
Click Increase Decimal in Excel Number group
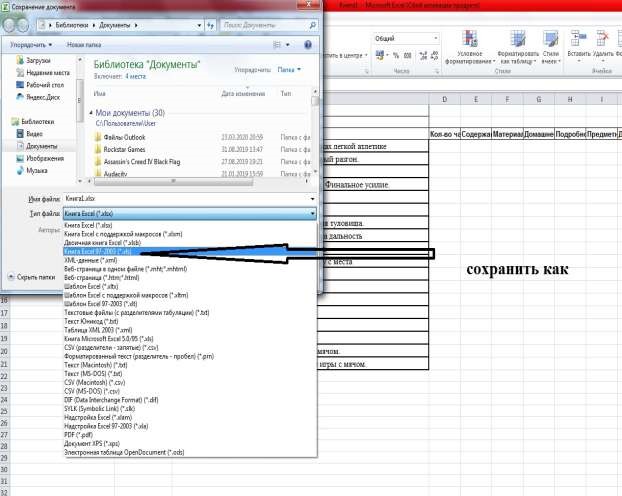[x=423, y=56]
